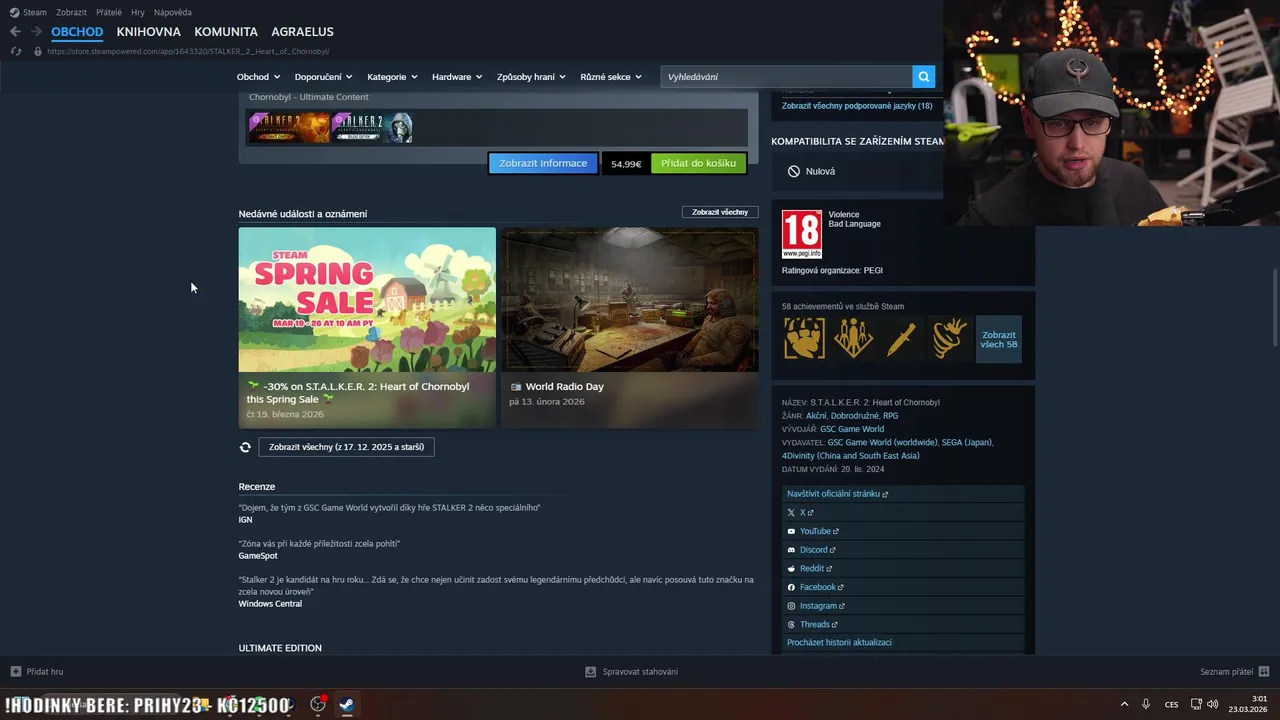Open the Spring Sale event thumbnail
Image resolution: width=1280 pixels, height=720 pixels.
point(367,299)
